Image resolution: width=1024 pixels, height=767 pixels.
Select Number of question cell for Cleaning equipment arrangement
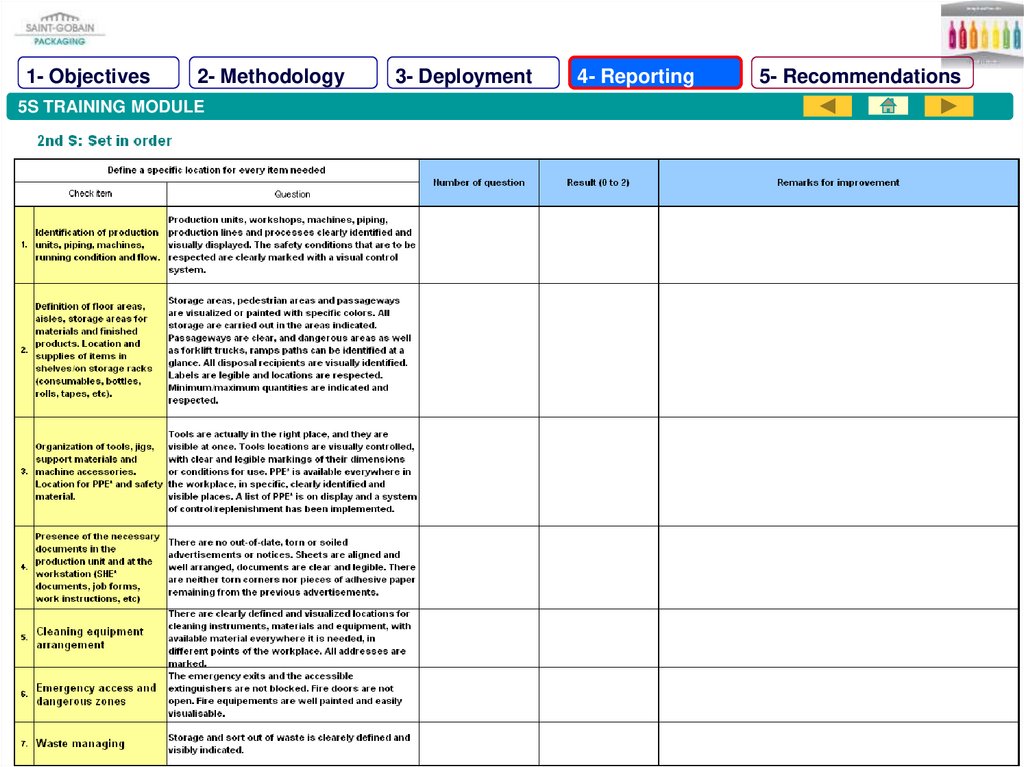point(478,638)
